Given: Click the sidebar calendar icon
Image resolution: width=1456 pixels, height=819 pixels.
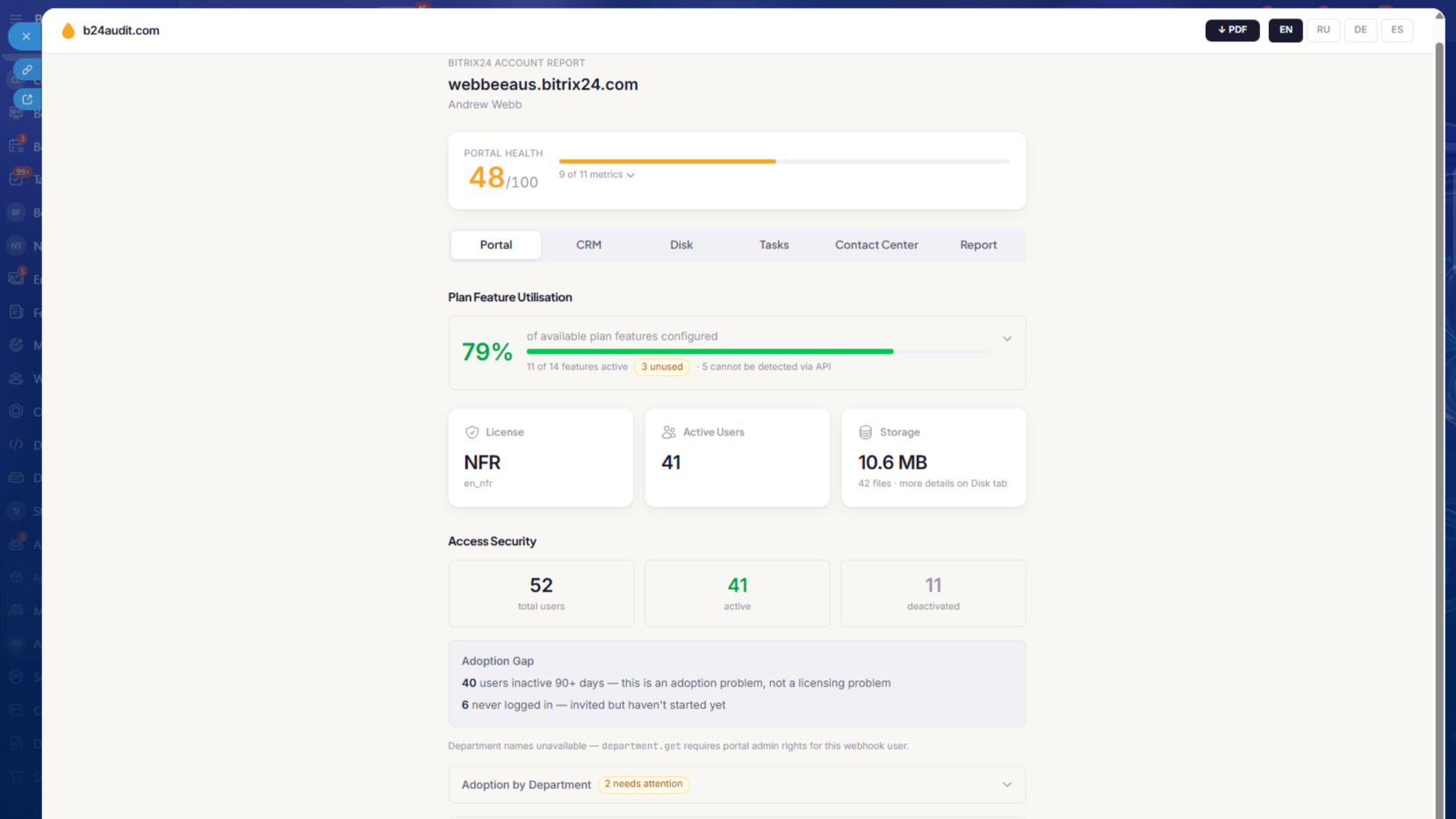Looking at the screenshot, I should click(16, 709).
